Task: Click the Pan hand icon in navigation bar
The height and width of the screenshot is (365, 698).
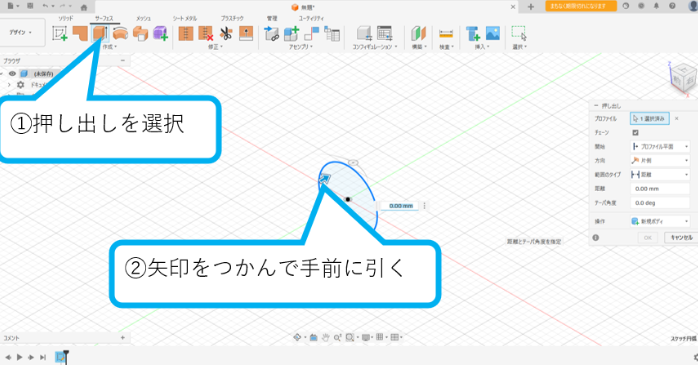Action: 325,338
